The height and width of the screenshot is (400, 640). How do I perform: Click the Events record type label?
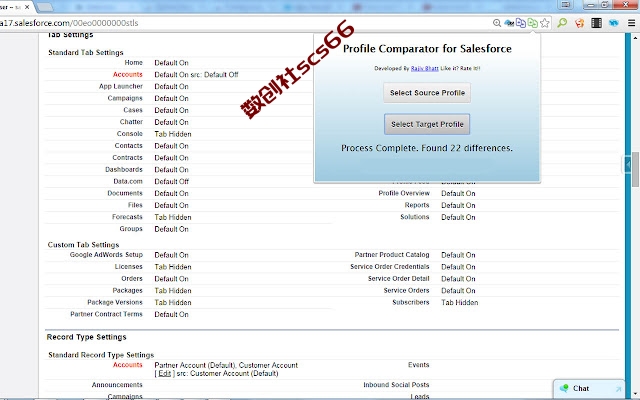(x=419, y=364)
